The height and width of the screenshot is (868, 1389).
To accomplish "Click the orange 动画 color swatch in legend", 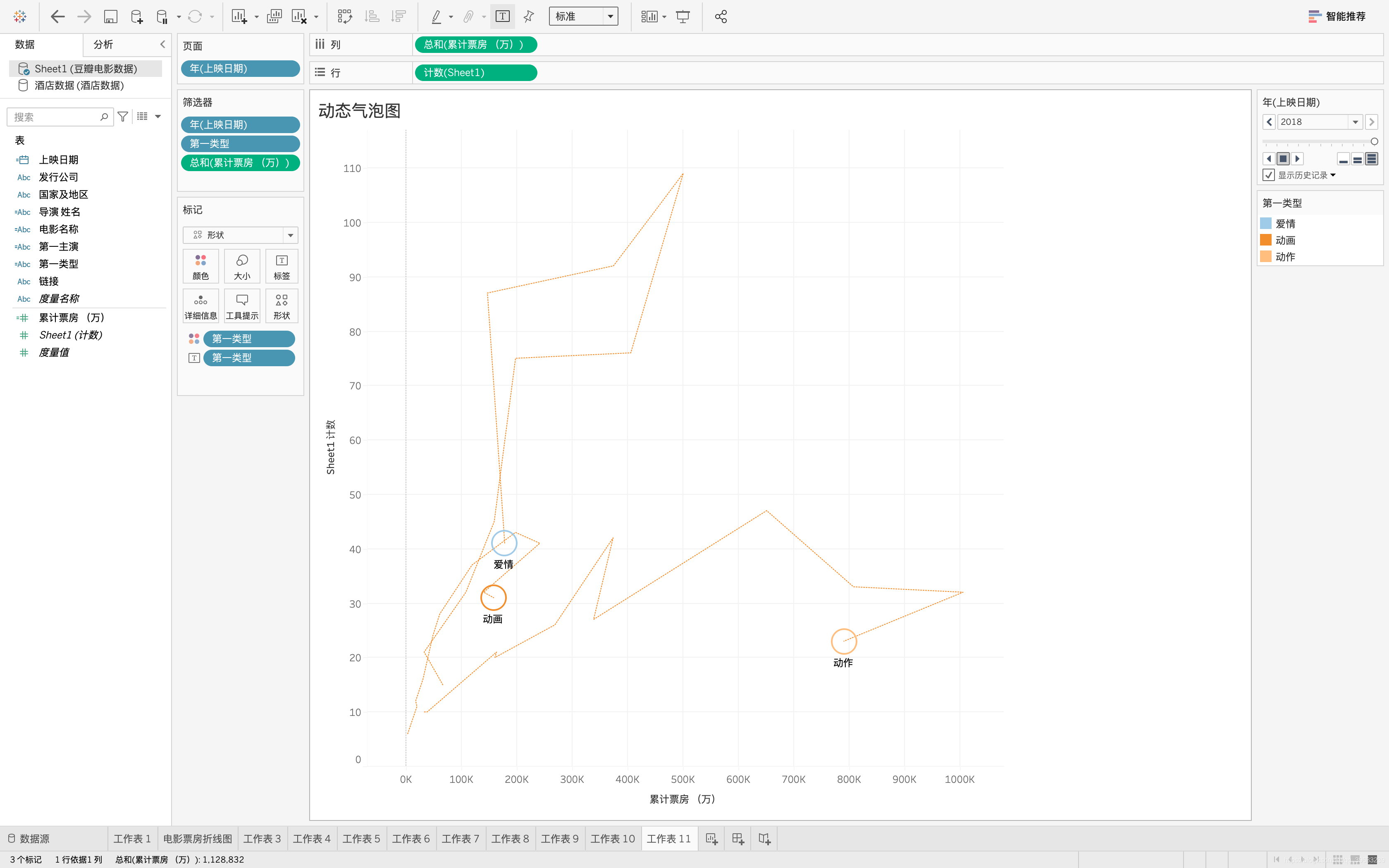I will tap(1265, 240).
